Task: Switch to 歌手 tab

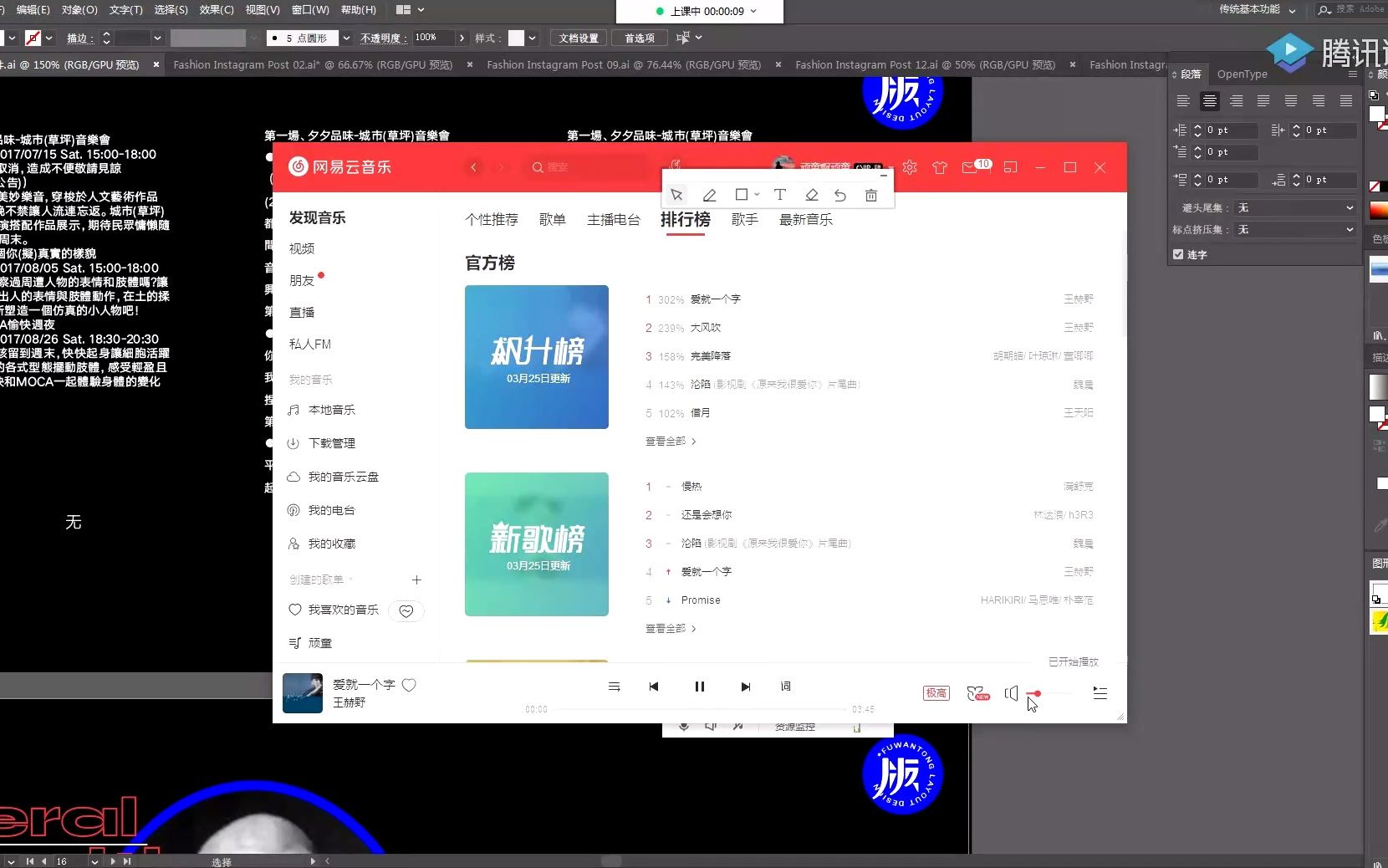Action: pos(744,219)
